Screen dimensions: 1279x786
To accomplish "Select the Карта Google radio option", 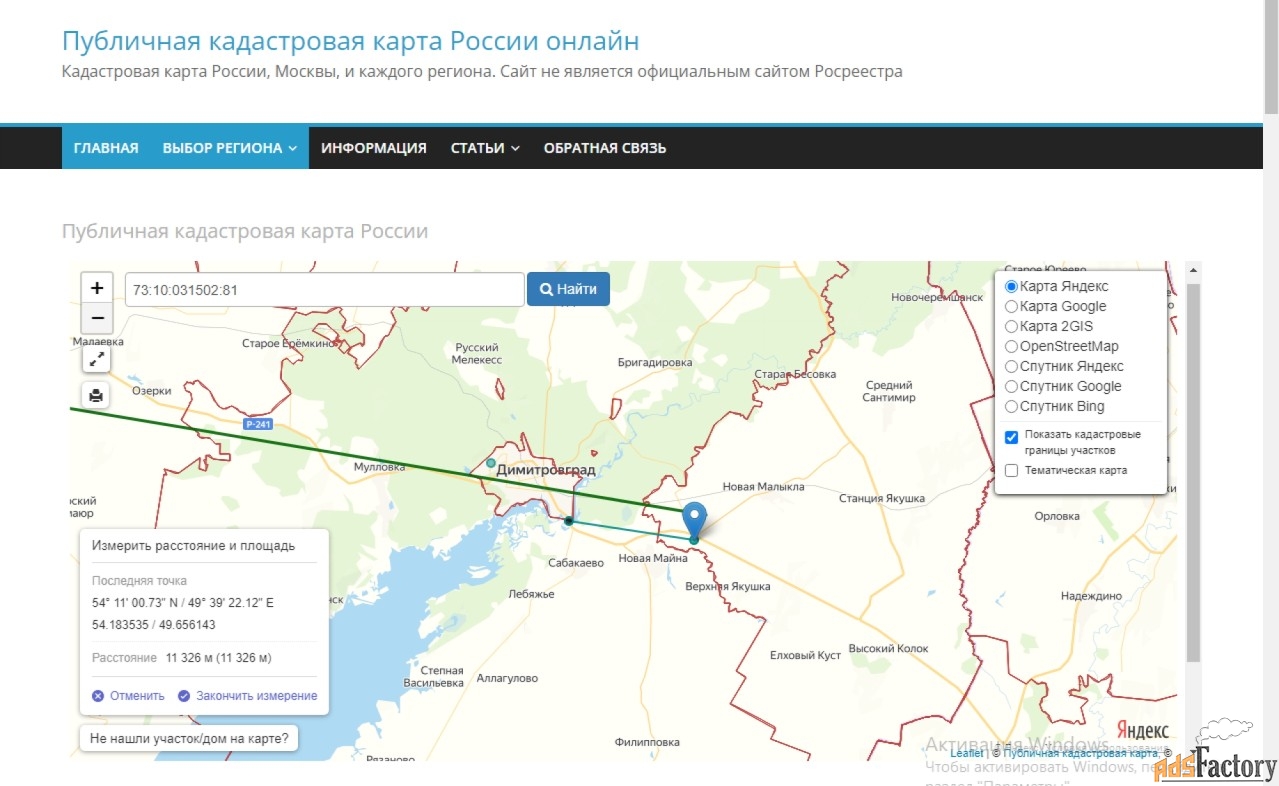I will 1011,307.
